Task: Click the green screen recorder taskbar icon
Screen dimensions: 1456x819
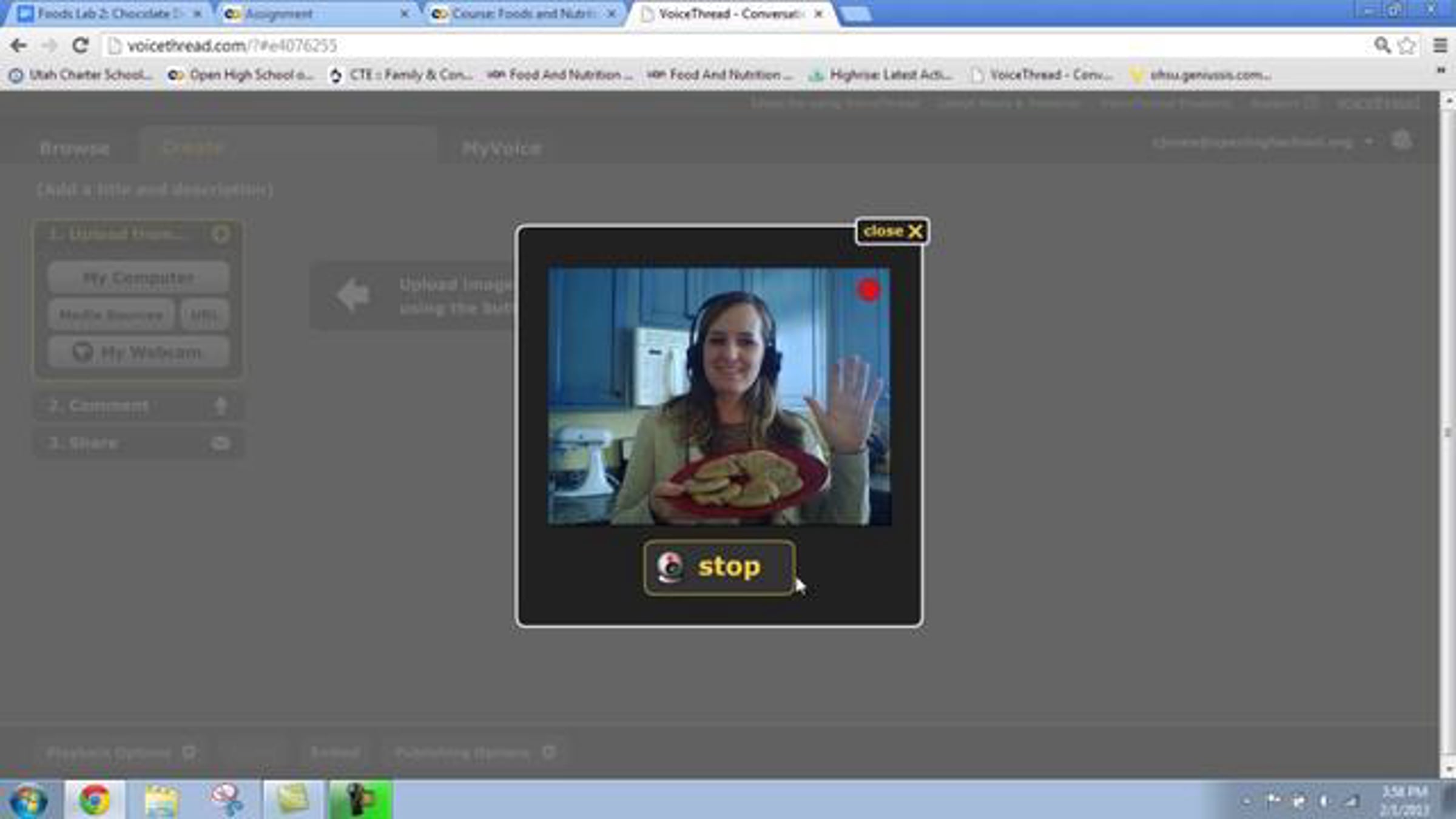Action: pos(360,800)
